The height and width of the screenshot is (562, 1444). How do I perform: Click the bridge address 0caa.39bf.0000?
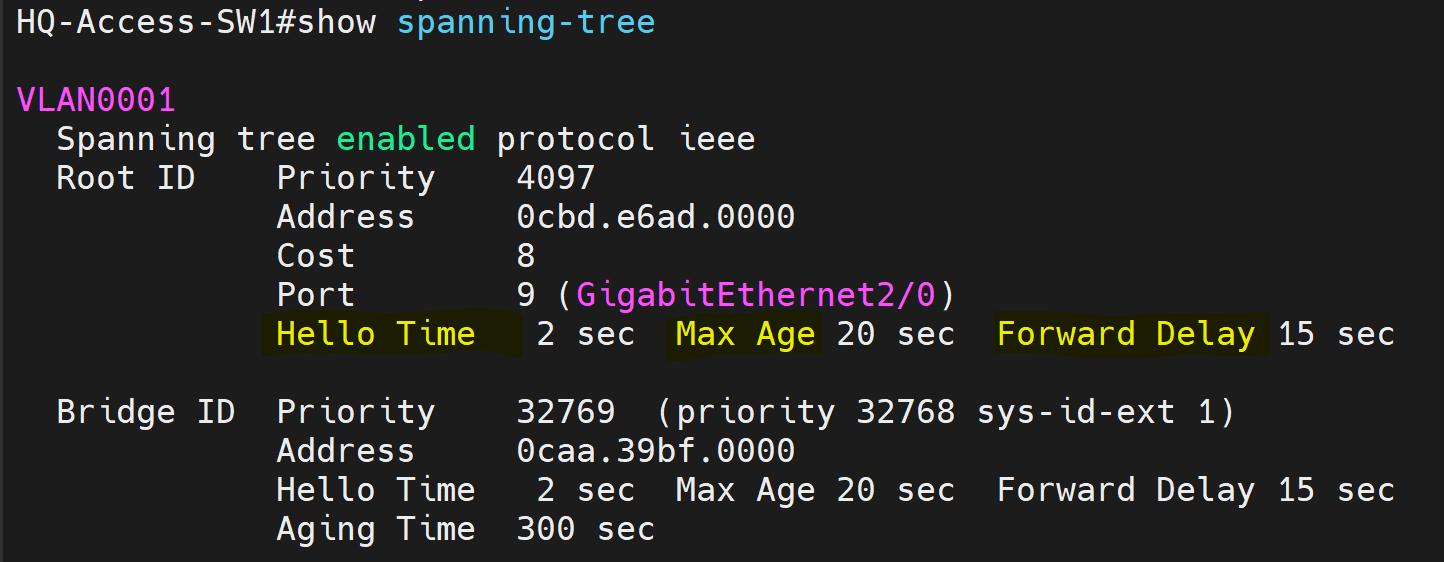[x=656, y=451]
